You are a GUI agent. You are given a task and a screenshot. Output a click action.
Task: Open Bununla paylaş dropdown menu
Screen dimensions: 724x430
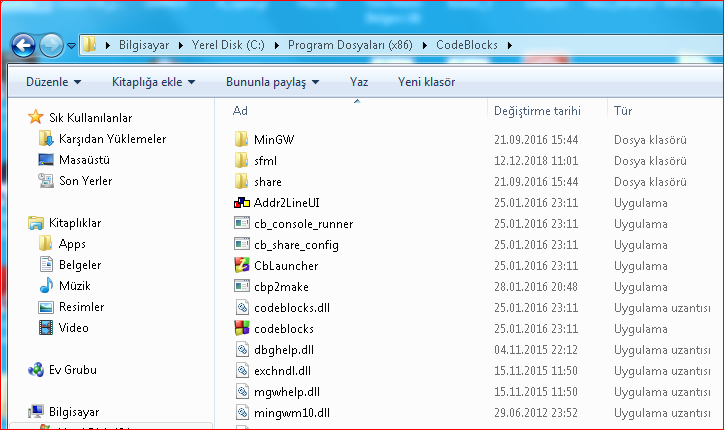[x=272, y=82]
